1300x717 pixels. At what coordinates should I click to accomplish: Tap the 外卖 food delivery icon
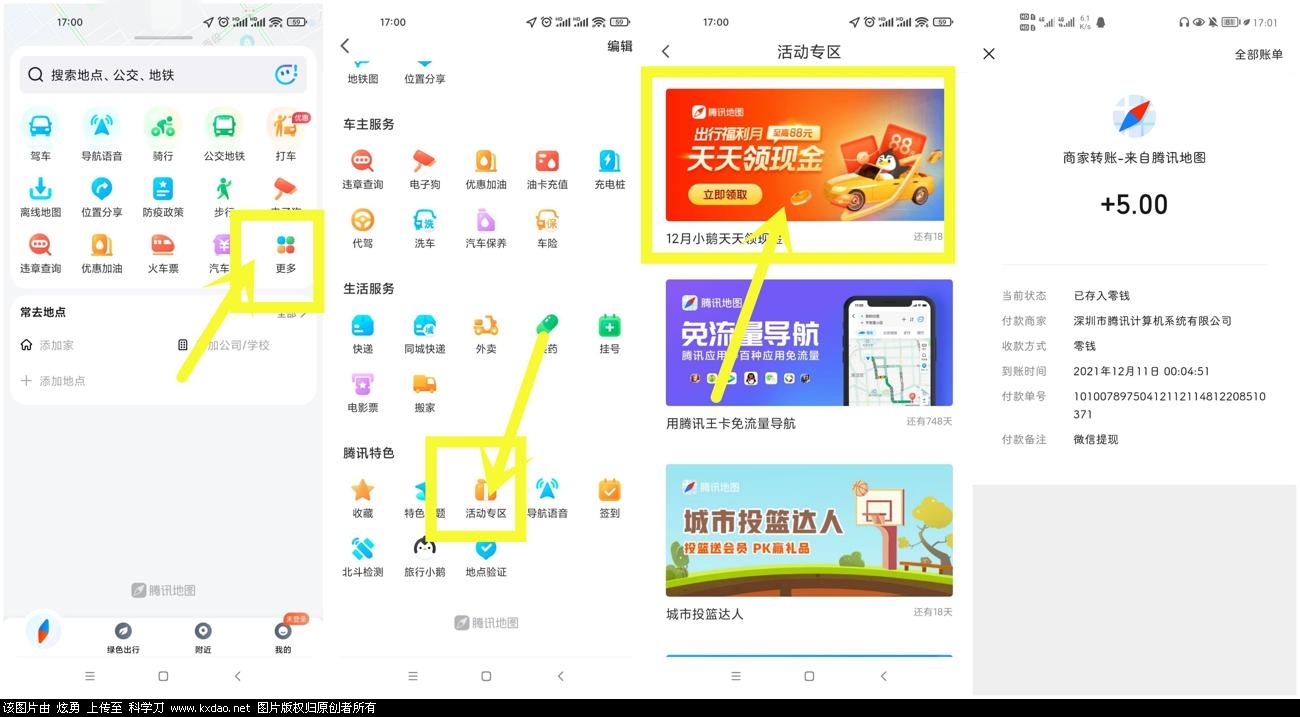click(486, 325)
